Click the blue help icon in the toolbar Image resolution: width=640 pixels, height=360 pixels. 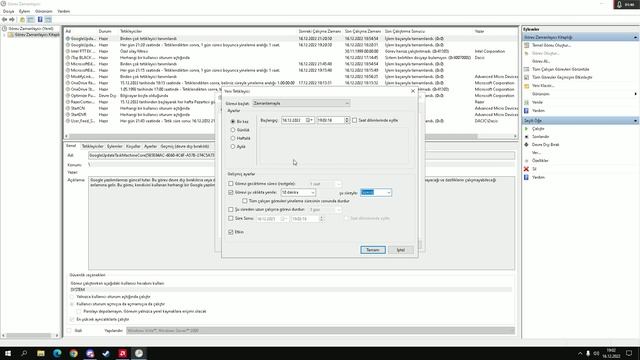tap(40, 20)
